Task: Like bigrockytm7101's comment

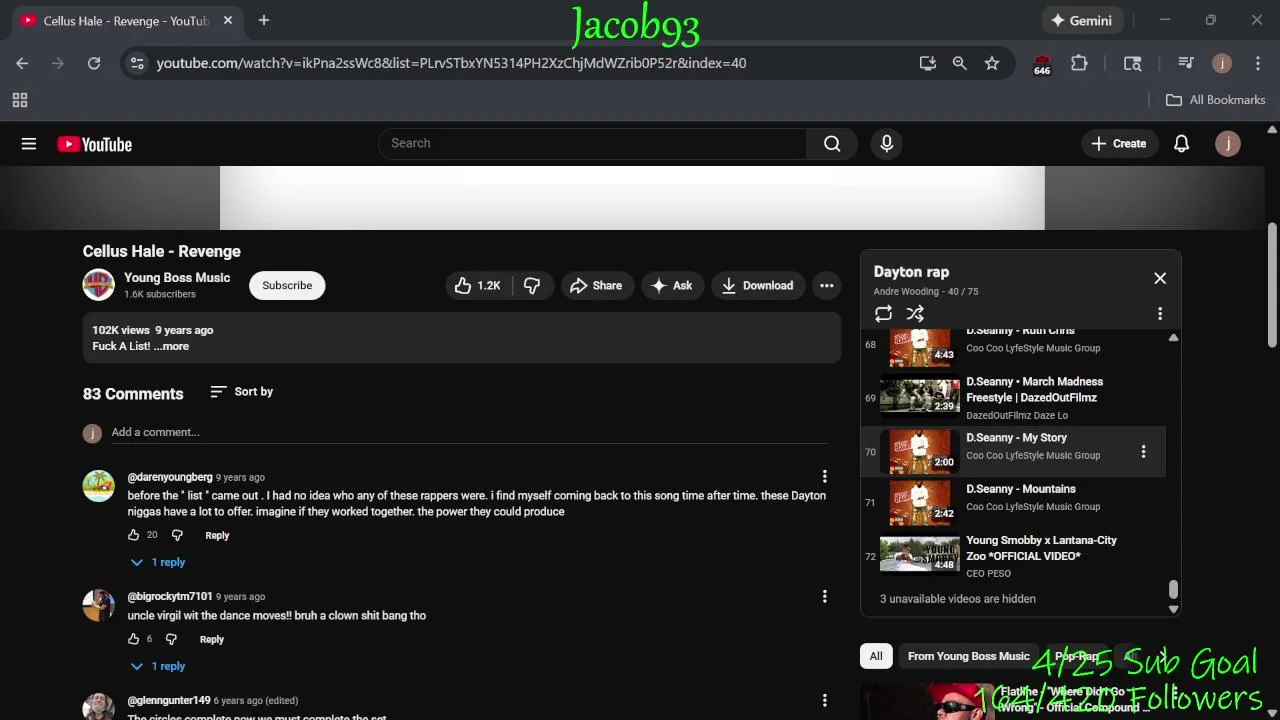Action: click(x=134, y=639)
